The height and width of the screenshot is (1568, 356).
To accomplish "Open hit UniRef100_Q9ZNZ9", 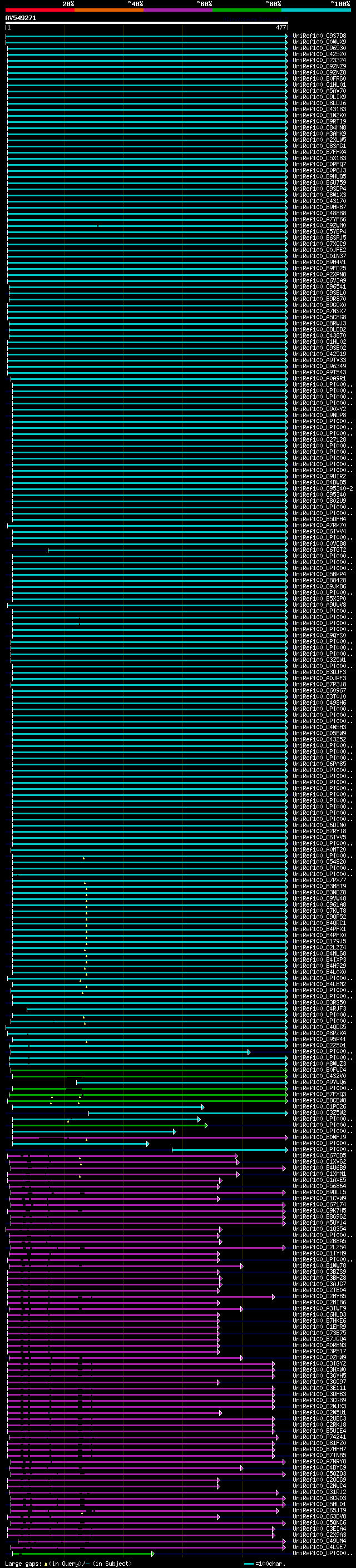I will (319, 66).
